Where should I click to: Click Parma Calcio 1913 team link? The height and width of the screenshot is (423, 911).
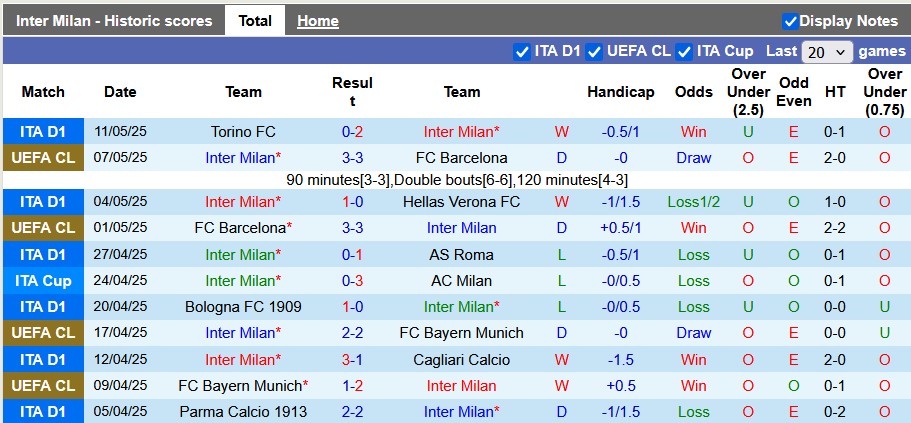click(243, 412)
